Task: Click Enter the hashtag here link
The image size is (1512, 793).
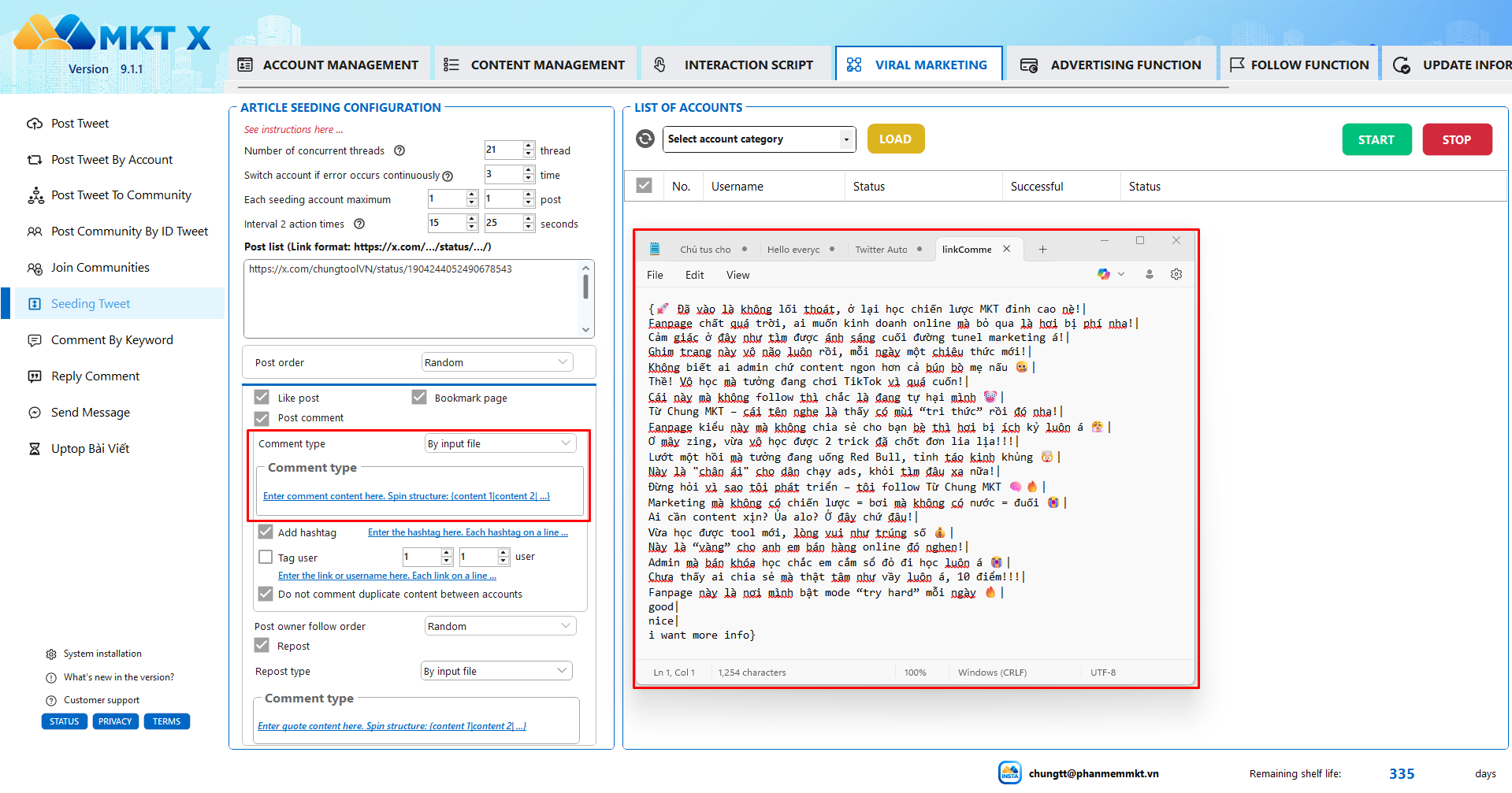Action: click(468, 532)
